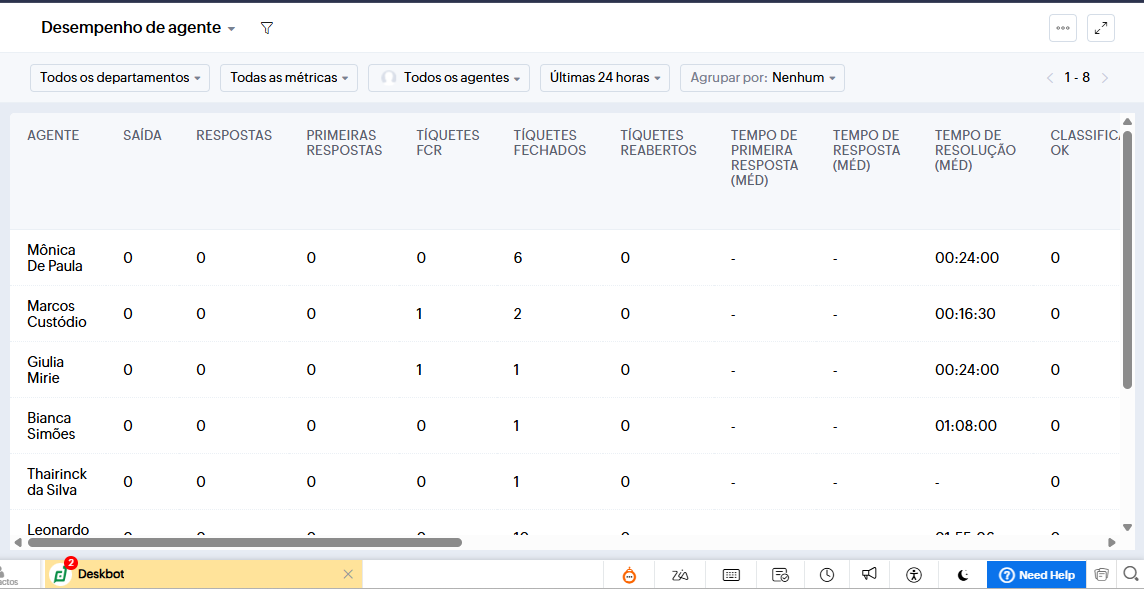The image size is (1144, 589).
Task: Click the Need Help button
Action: [x=1036, y=575]
